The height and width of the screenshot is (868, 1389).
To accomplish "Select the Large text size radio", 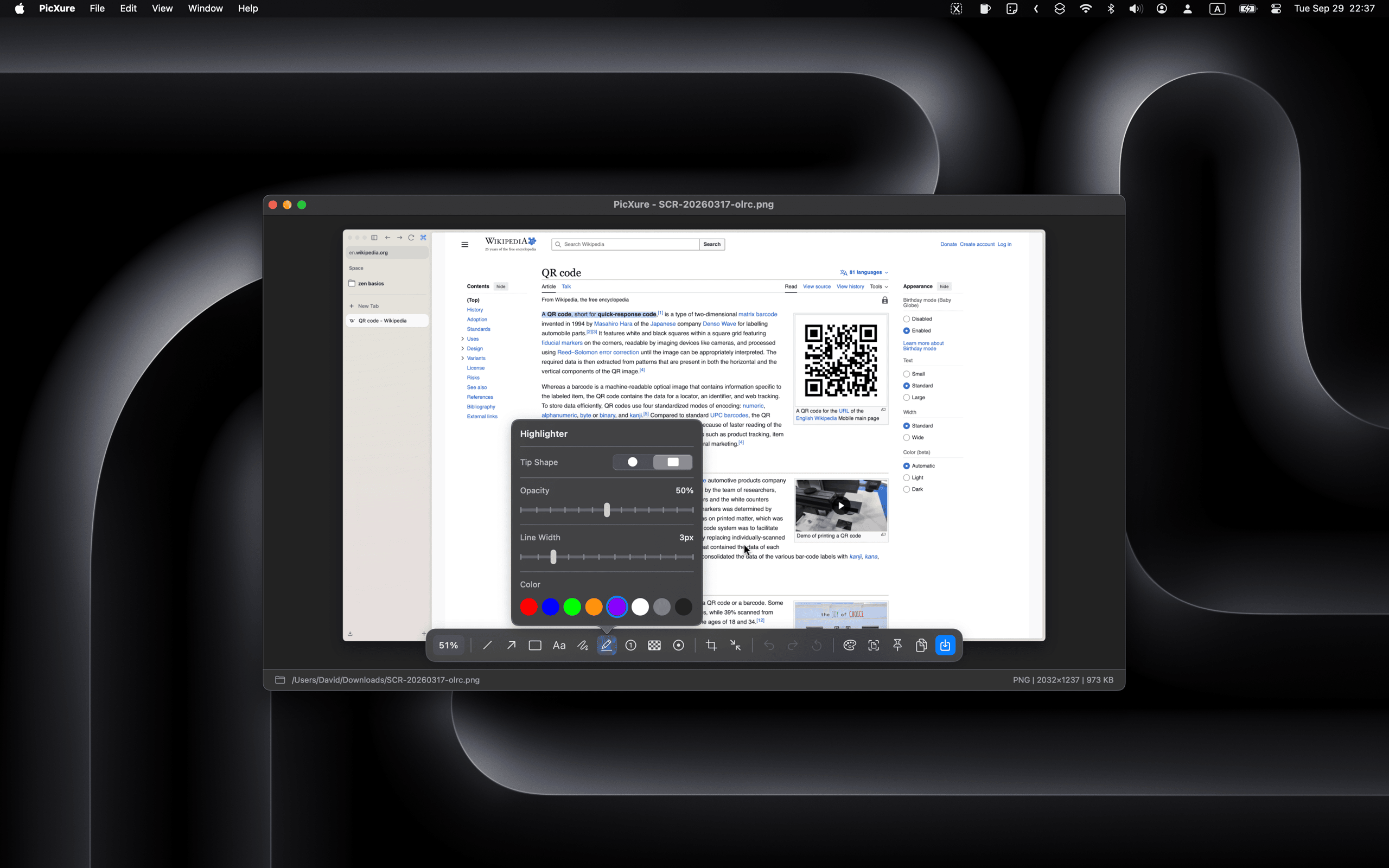I will click(x=906, y=397).
